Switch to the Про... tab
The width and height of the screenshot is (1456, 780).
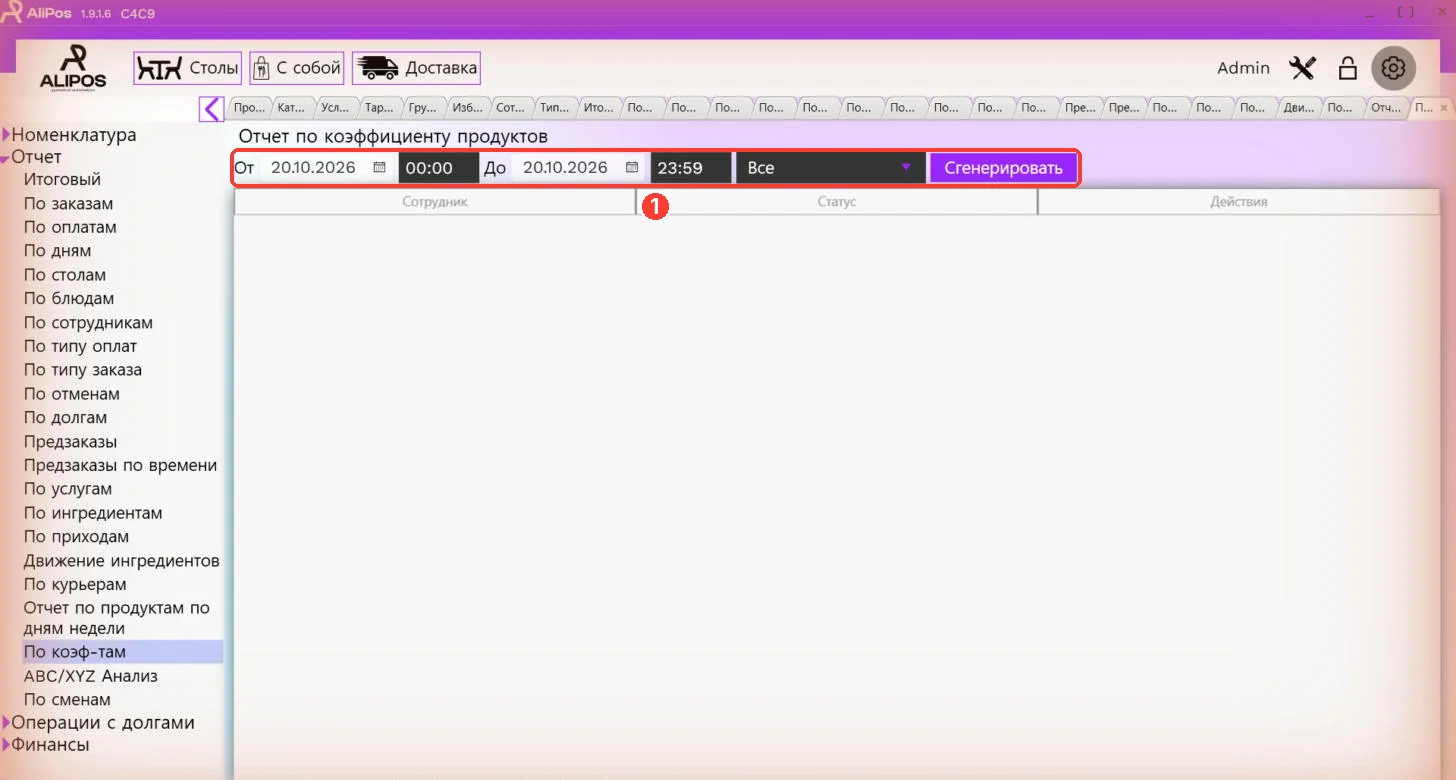(x=250, y=107)
